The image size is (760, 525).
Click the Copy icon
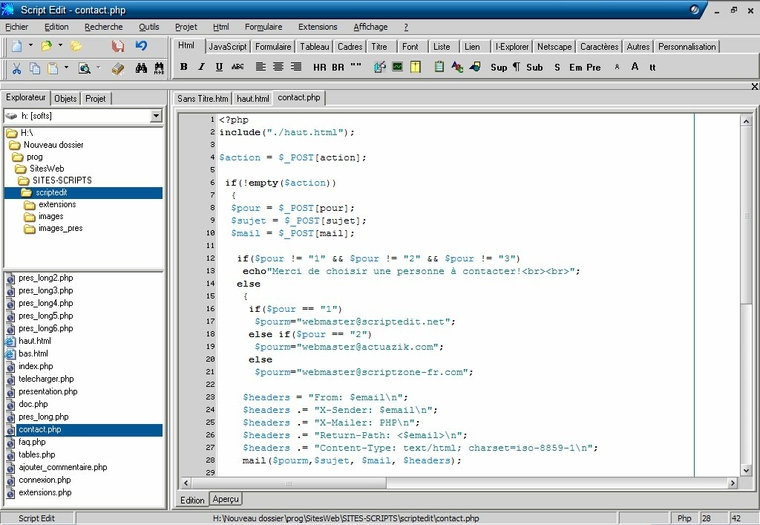[x=35, y=68]
